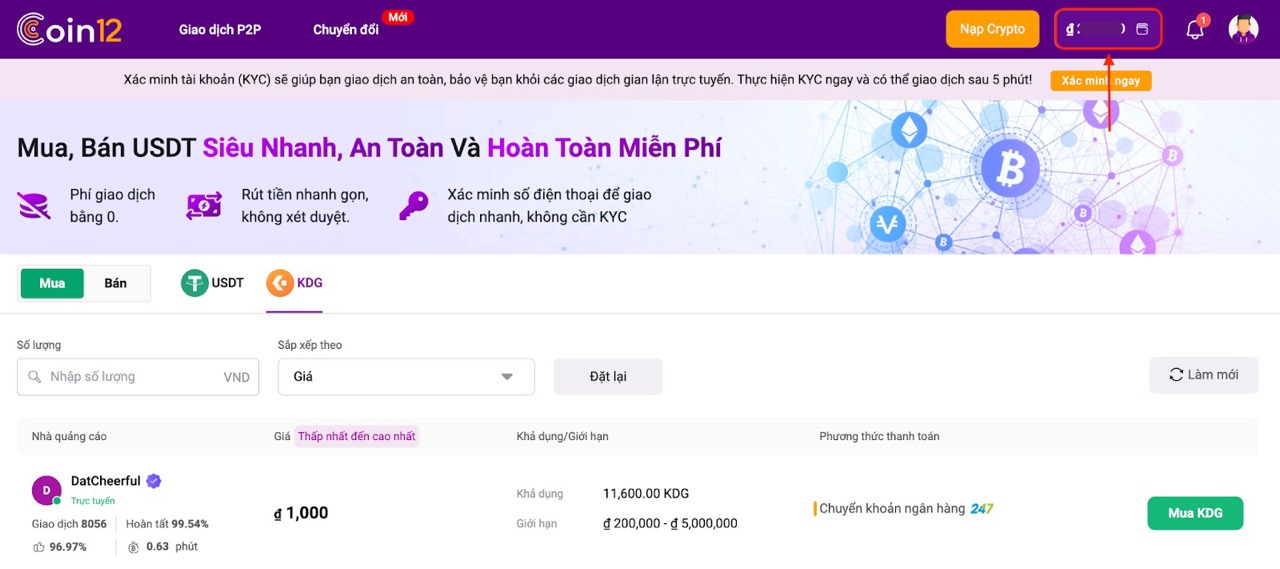1280x569 pixels.
Task: Toggle price sort "Thấp nhất đến cao nhất"
Action: tap(356, 436)
